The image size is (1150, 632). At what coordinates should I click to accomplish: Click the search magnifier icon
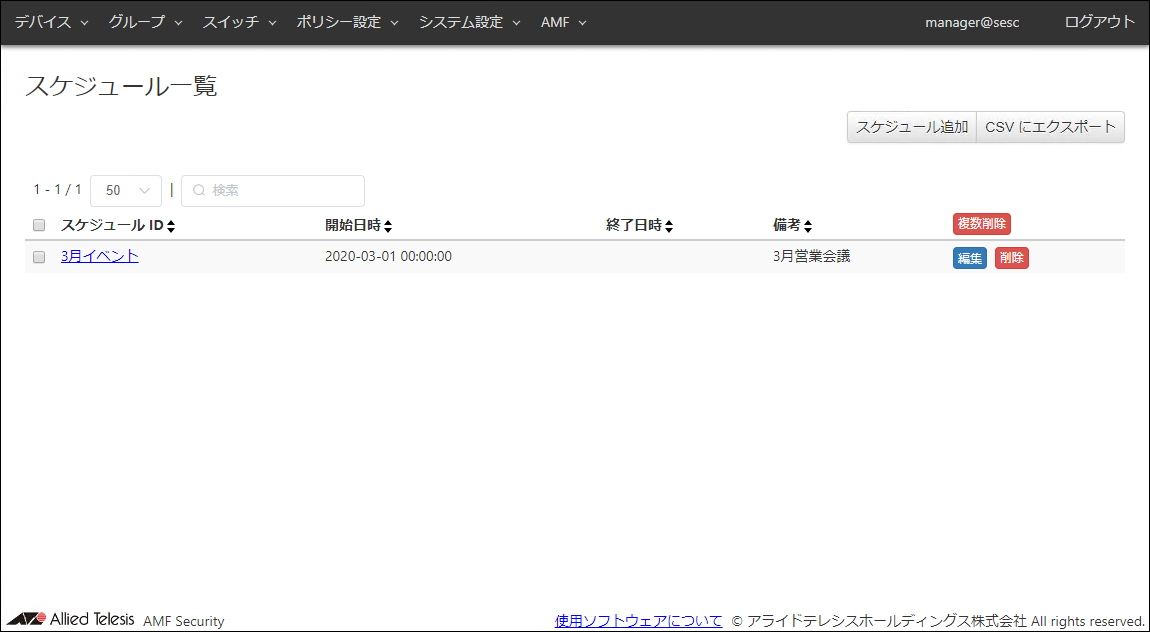point(198,190)
